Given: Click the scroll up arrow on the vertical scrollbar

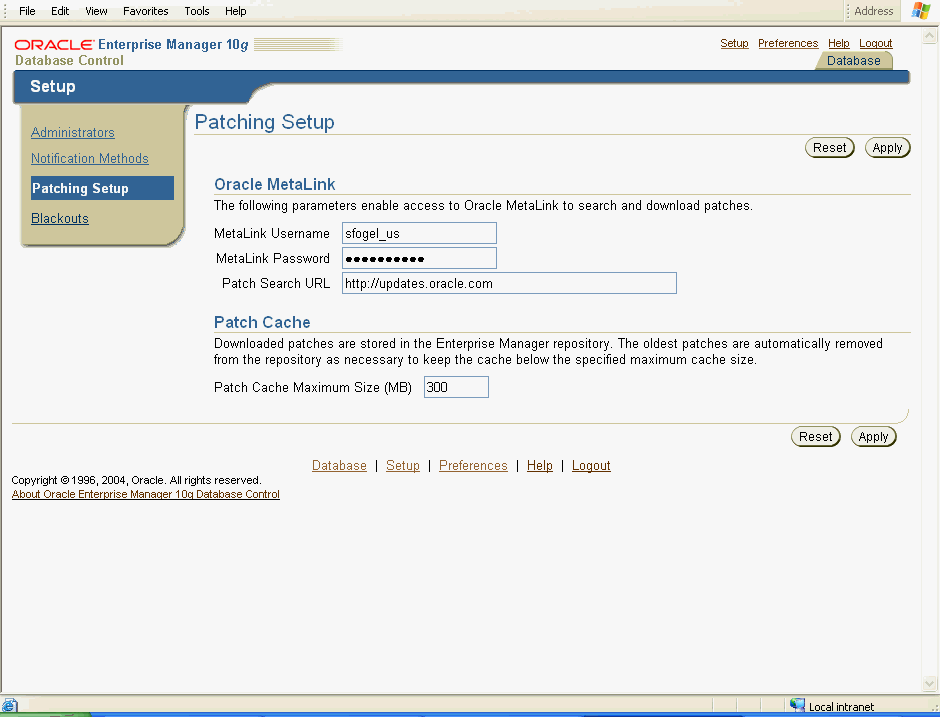Looking at the screenshot, I should click(931, 34).
